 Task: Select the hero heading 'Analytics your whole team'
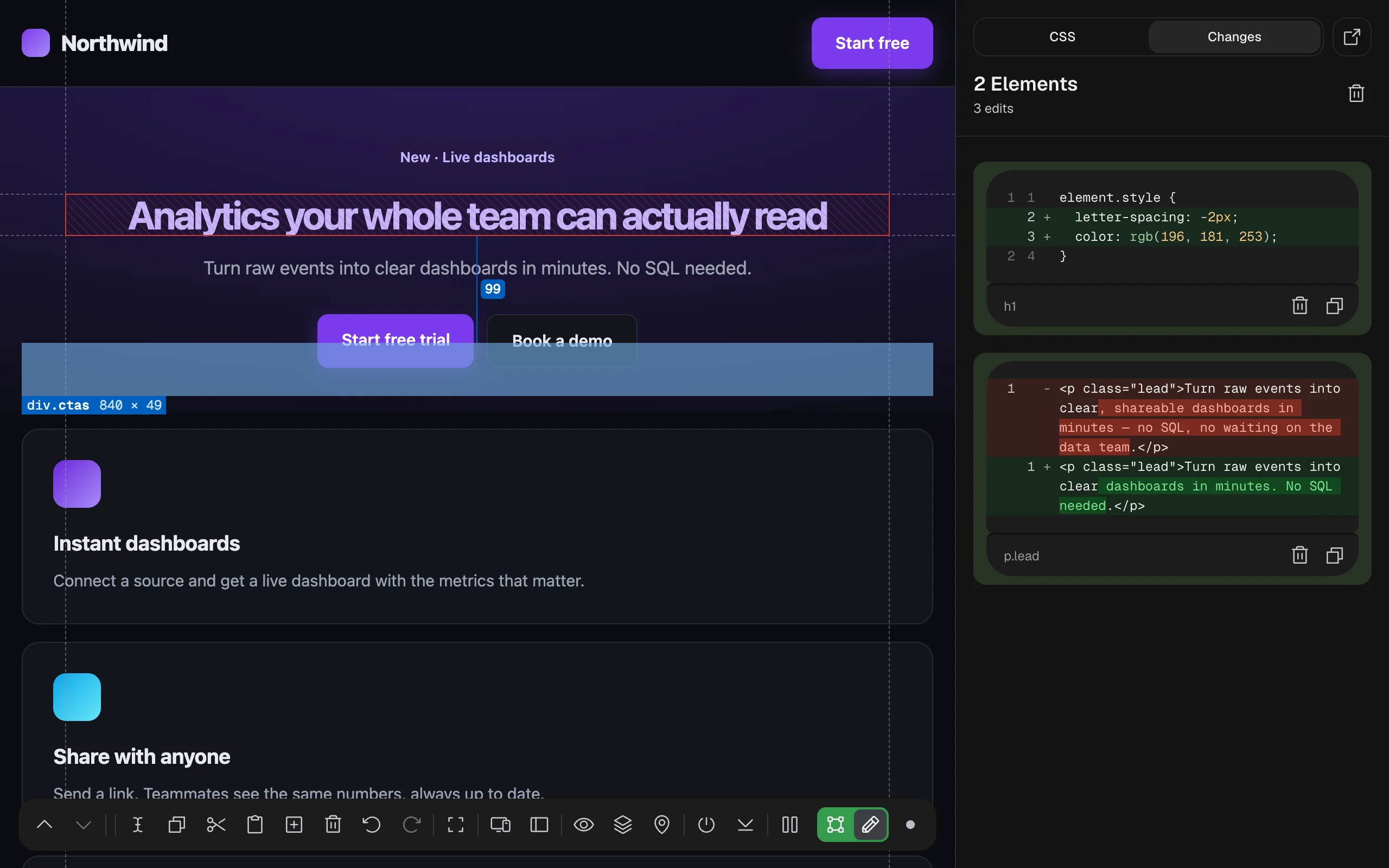click(477, 215)
